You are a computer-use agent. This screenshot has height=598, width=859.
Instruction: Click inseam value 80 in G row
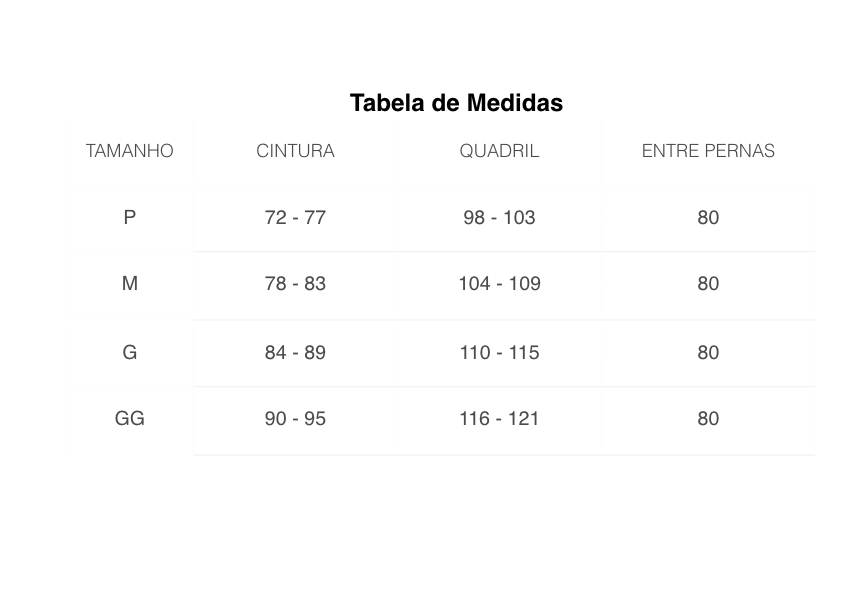[x=708, y=352]
